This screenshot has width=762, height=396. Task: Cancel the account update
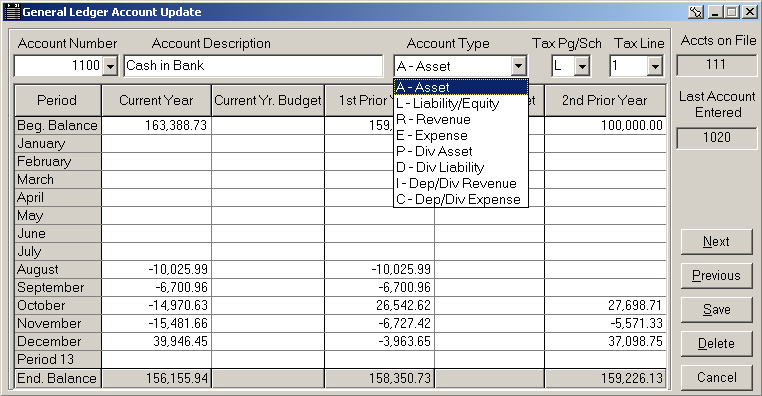click(716, 378)
